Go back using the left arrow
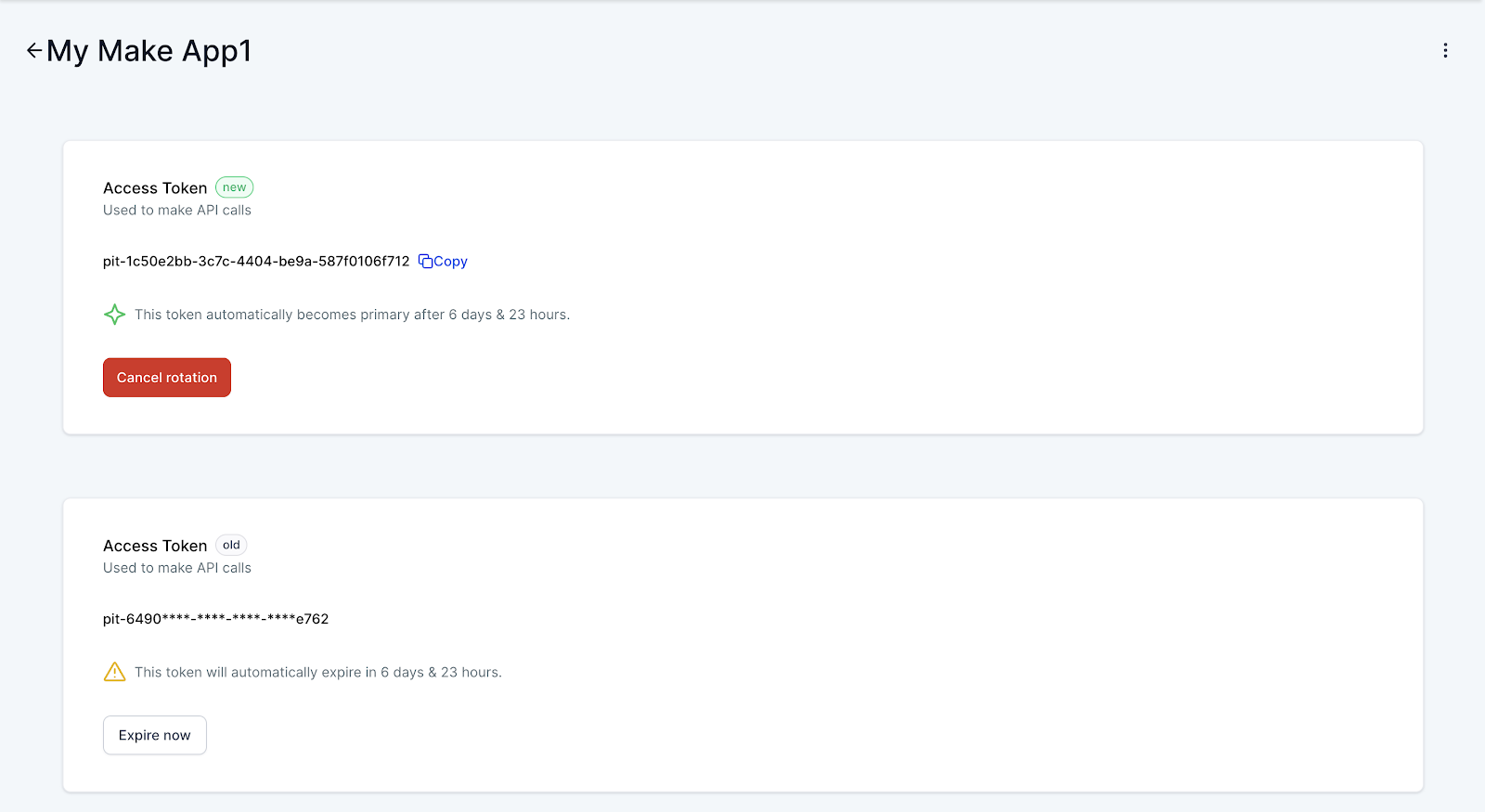This screenshot has width=1485, height=812. [34, 50]
